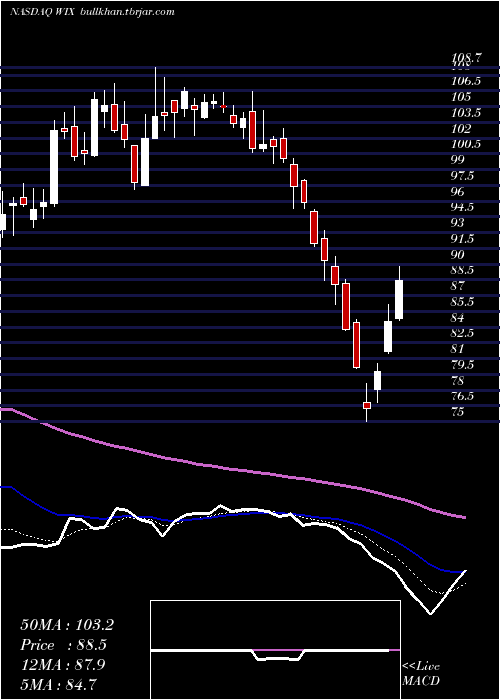Click the 105 price axis label

(x=461, y=97)
